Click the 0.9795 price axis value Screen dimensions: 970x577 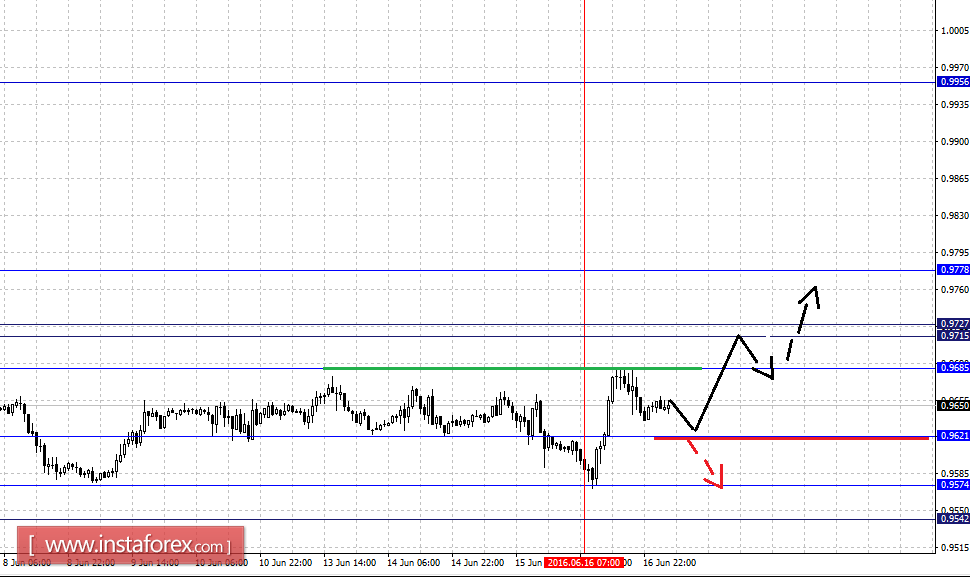tap(955, 253)
